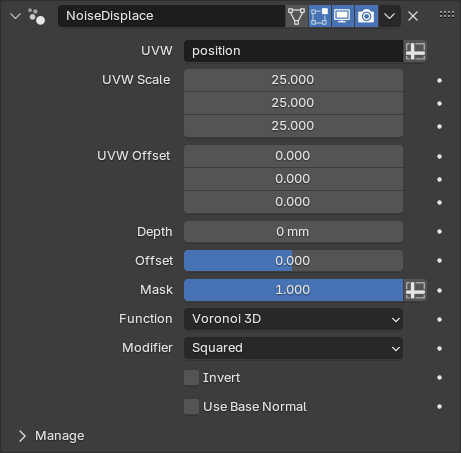Animate third UVW Offset keyframe dot

[x=439, y=202]
